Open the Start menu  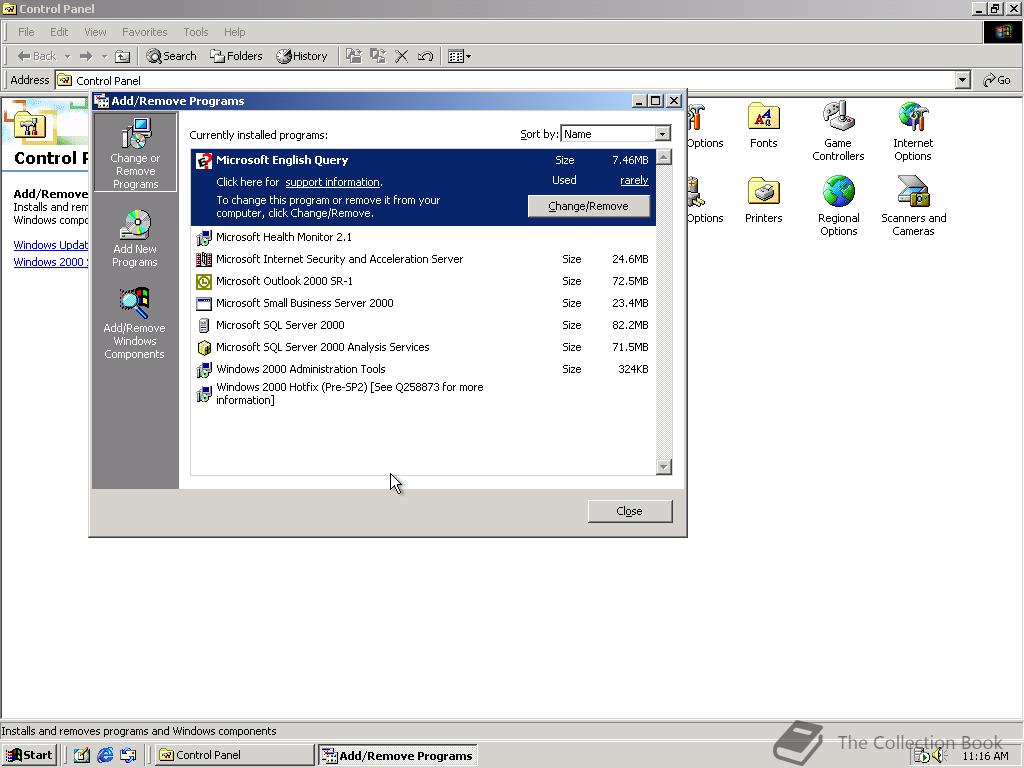point(29,755)
